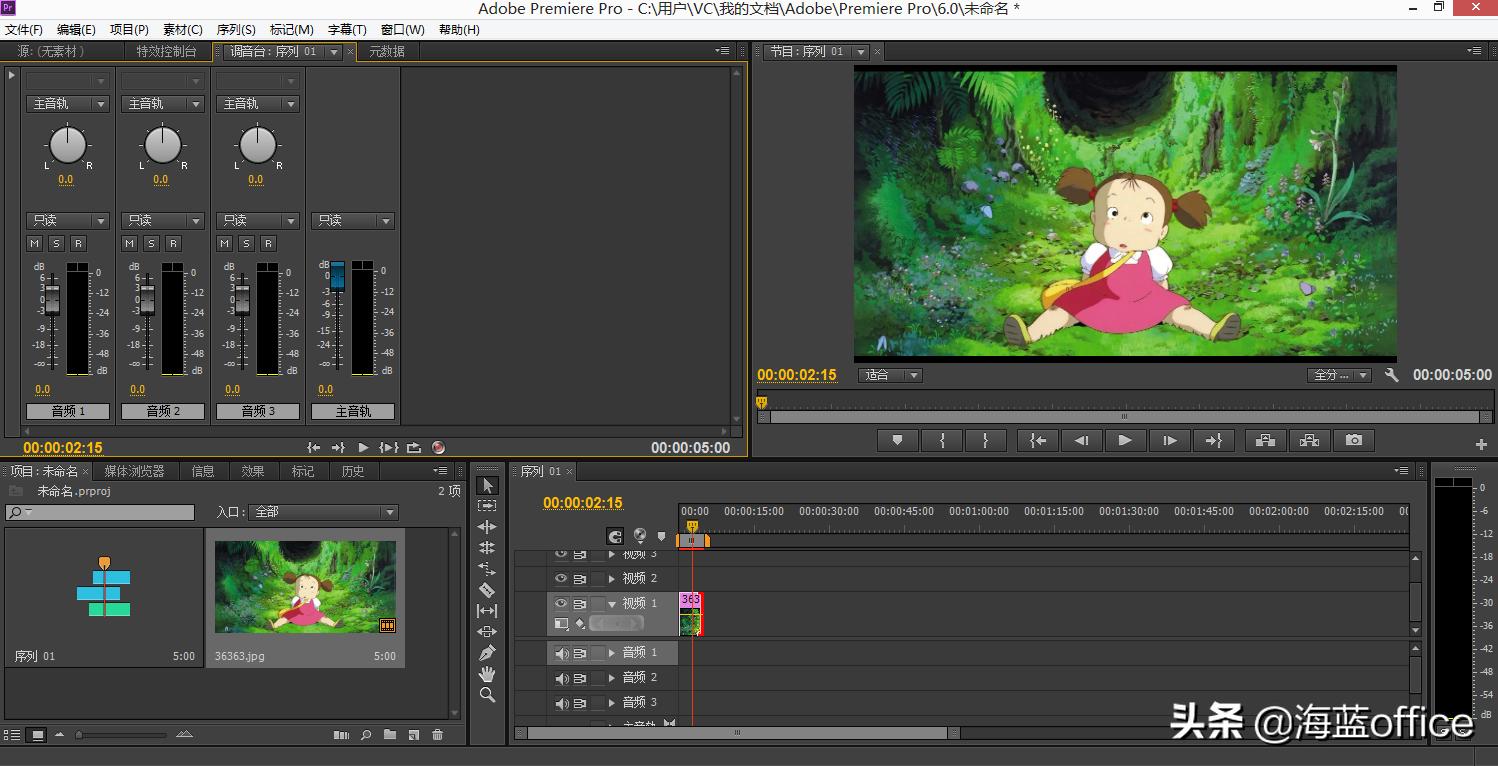Select the Zoom tool magnifier
The width and height of the screenshot is (1498, 766).
pyautogui.click(x=487, y=695)
